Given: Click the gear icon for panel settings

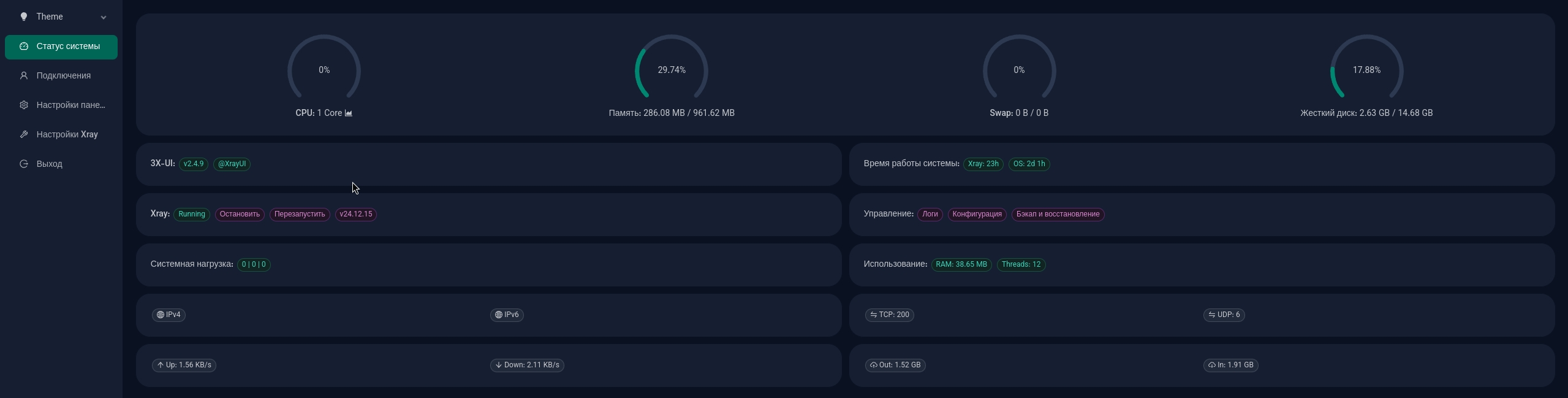Looking at the screenshot, I should point(24,105).
